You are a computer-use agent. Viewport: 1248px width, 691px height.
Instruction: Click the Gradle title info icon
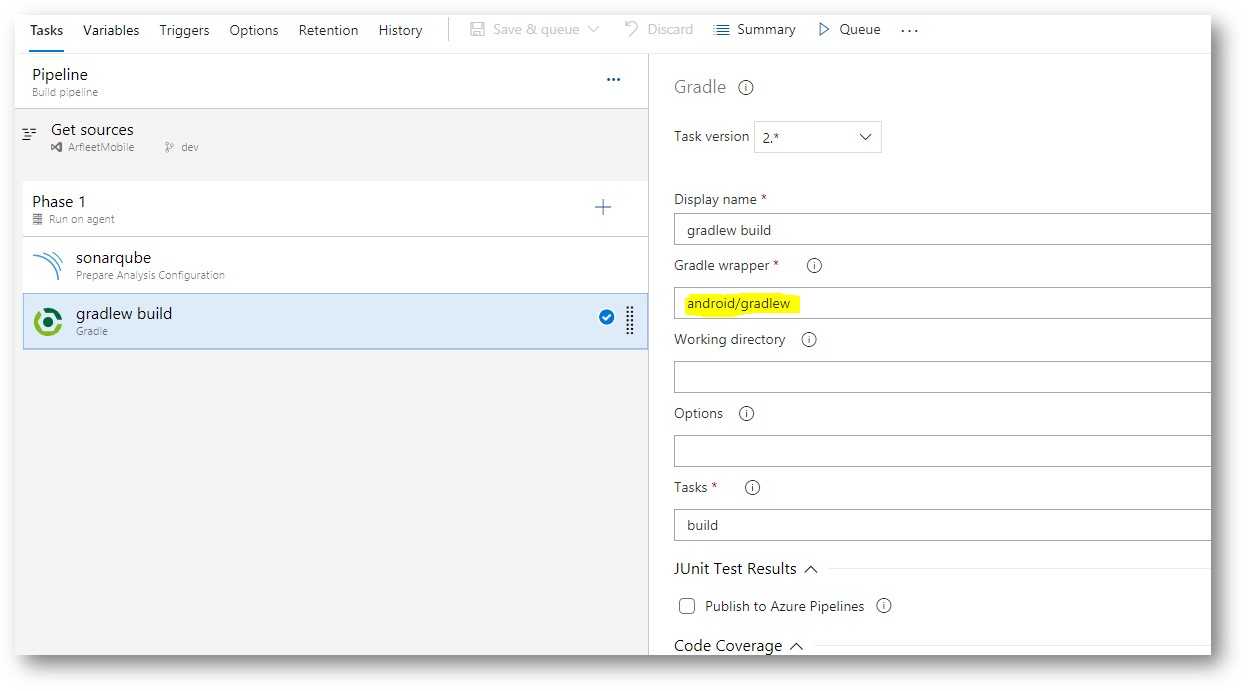[x=745, y=88]
